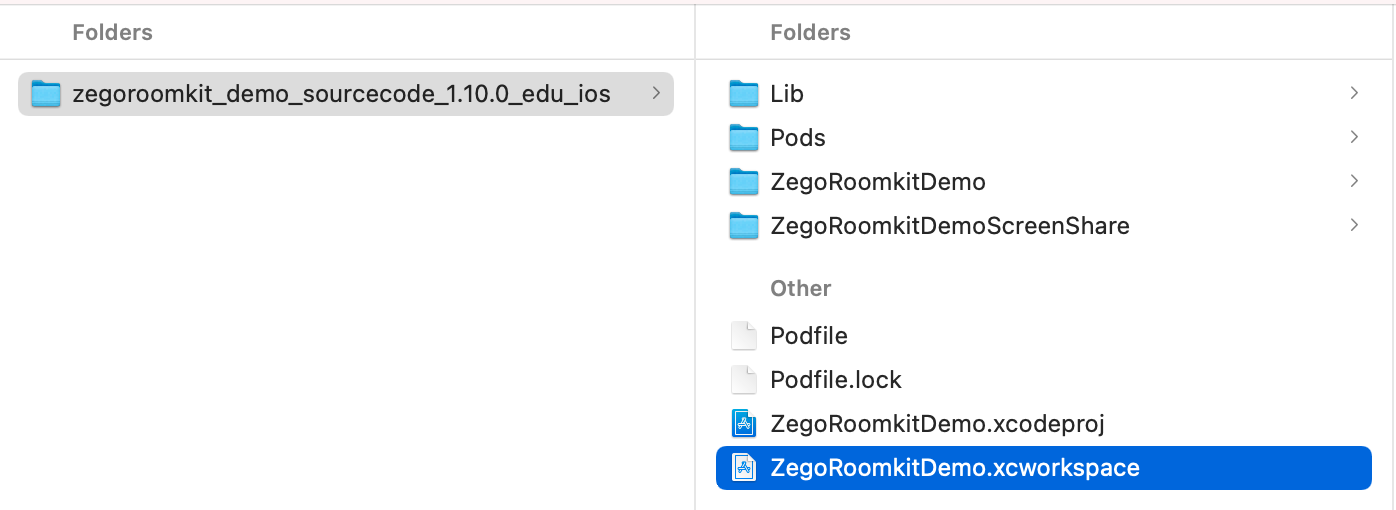Click the right column Folders header
Viewport: 1396px width, 510px height.
(810, 32)
